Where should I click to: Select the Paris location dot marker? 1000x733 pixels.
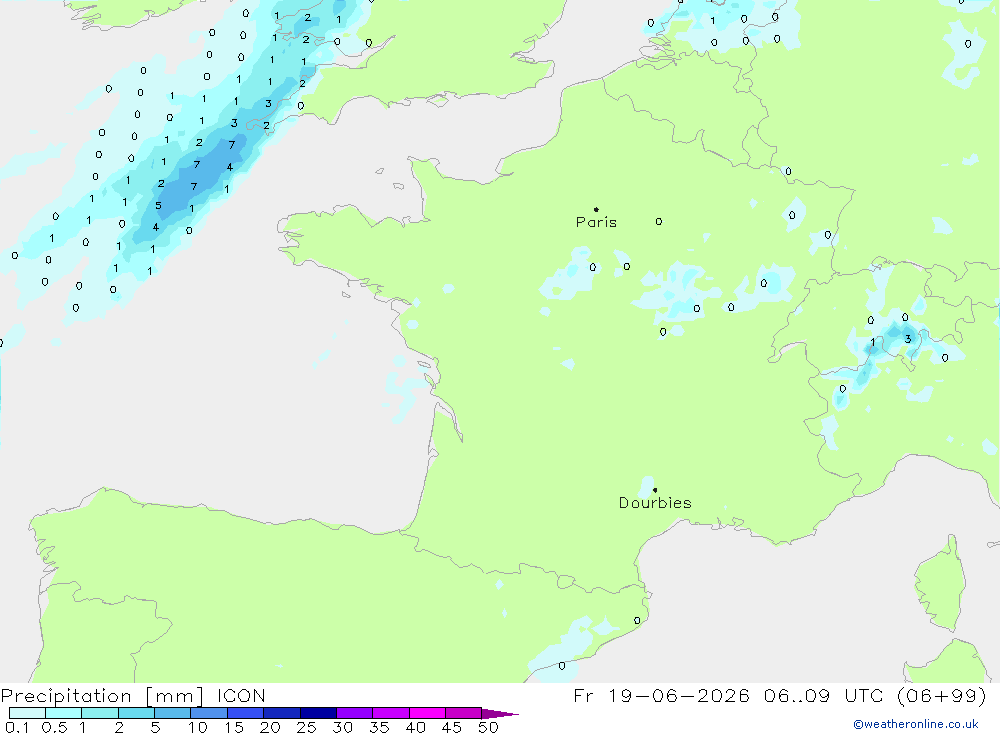[596, 209]
